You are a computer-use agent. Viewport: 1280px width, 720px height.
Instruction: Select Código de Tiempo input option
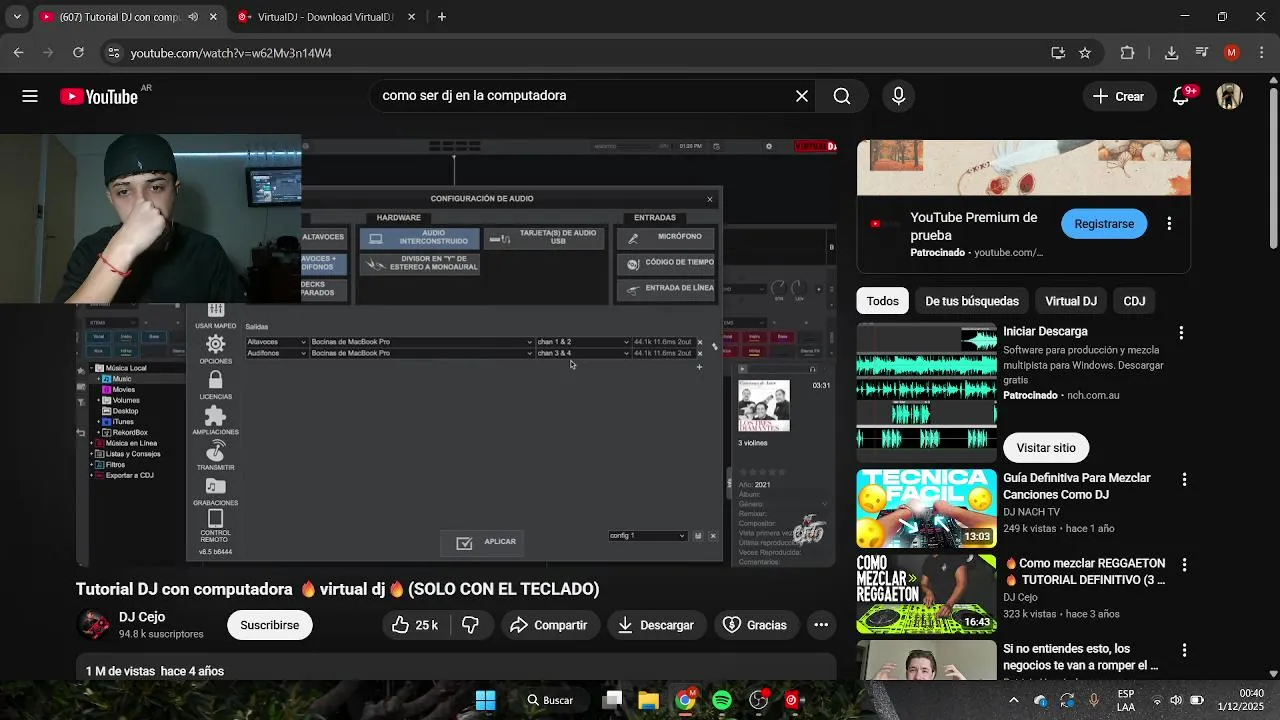click(667, 263)
